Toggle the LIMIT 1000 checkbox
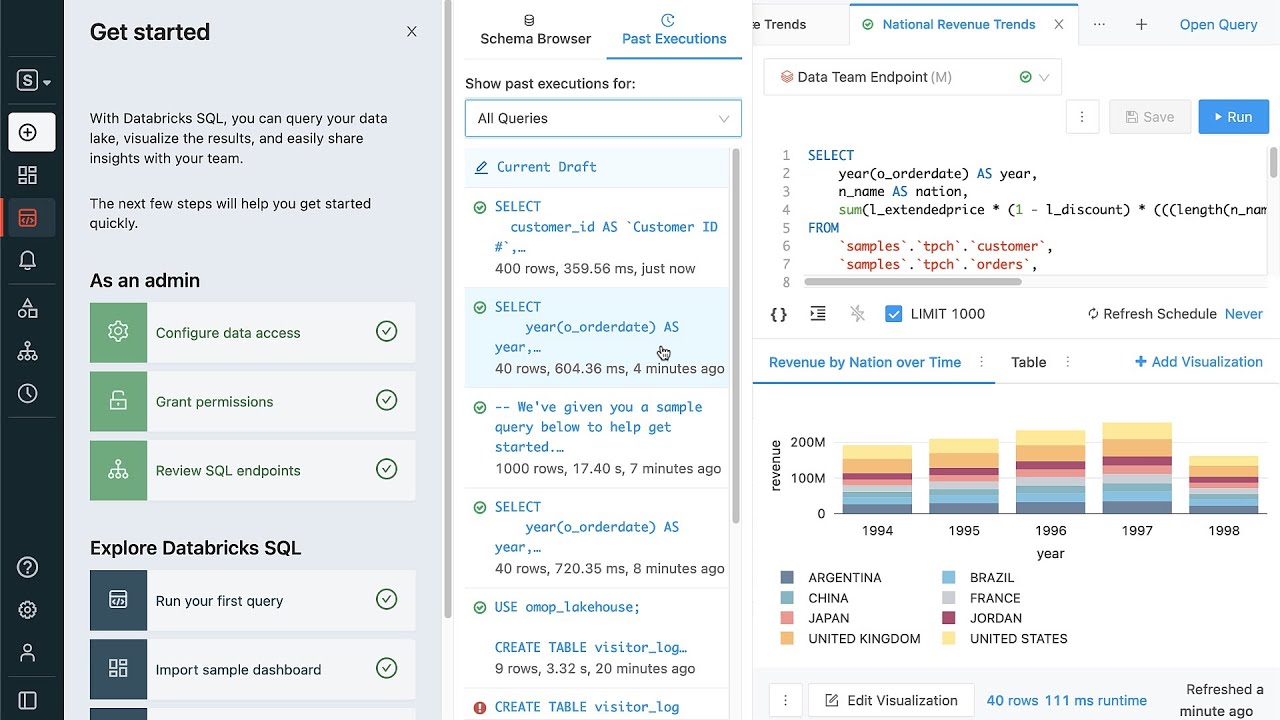The width and height of the screenshot is (1280, 720). coord(894,314)
